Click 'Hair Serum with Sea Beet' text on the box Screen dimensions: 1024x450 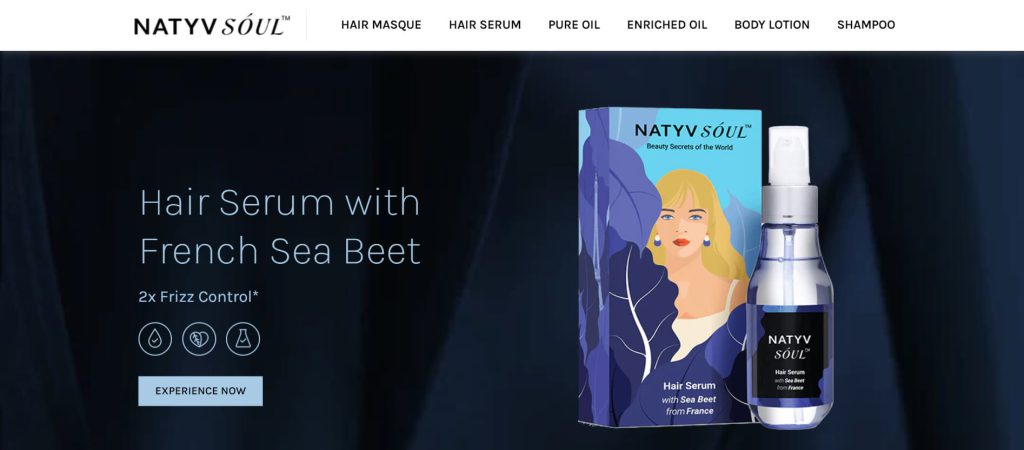pyautogui.click(x=690, y=398)
